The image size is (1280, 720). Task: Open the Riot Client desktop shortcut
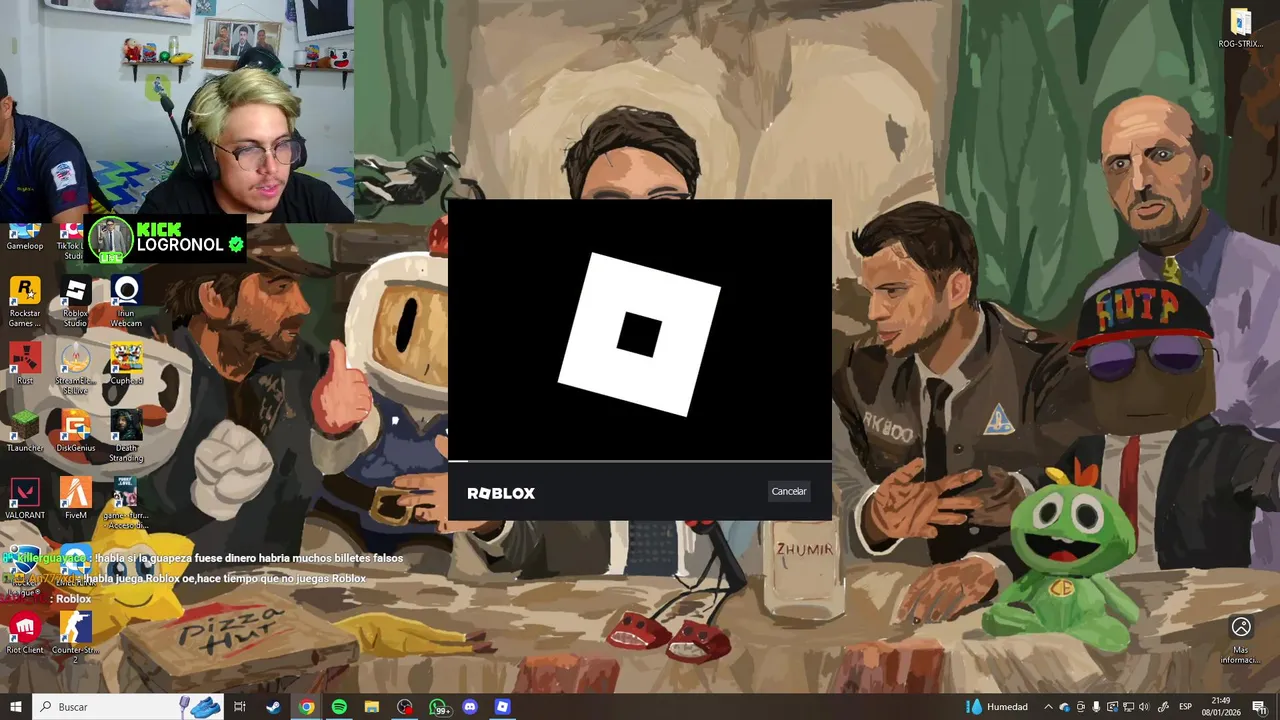[x=25, y=633]
